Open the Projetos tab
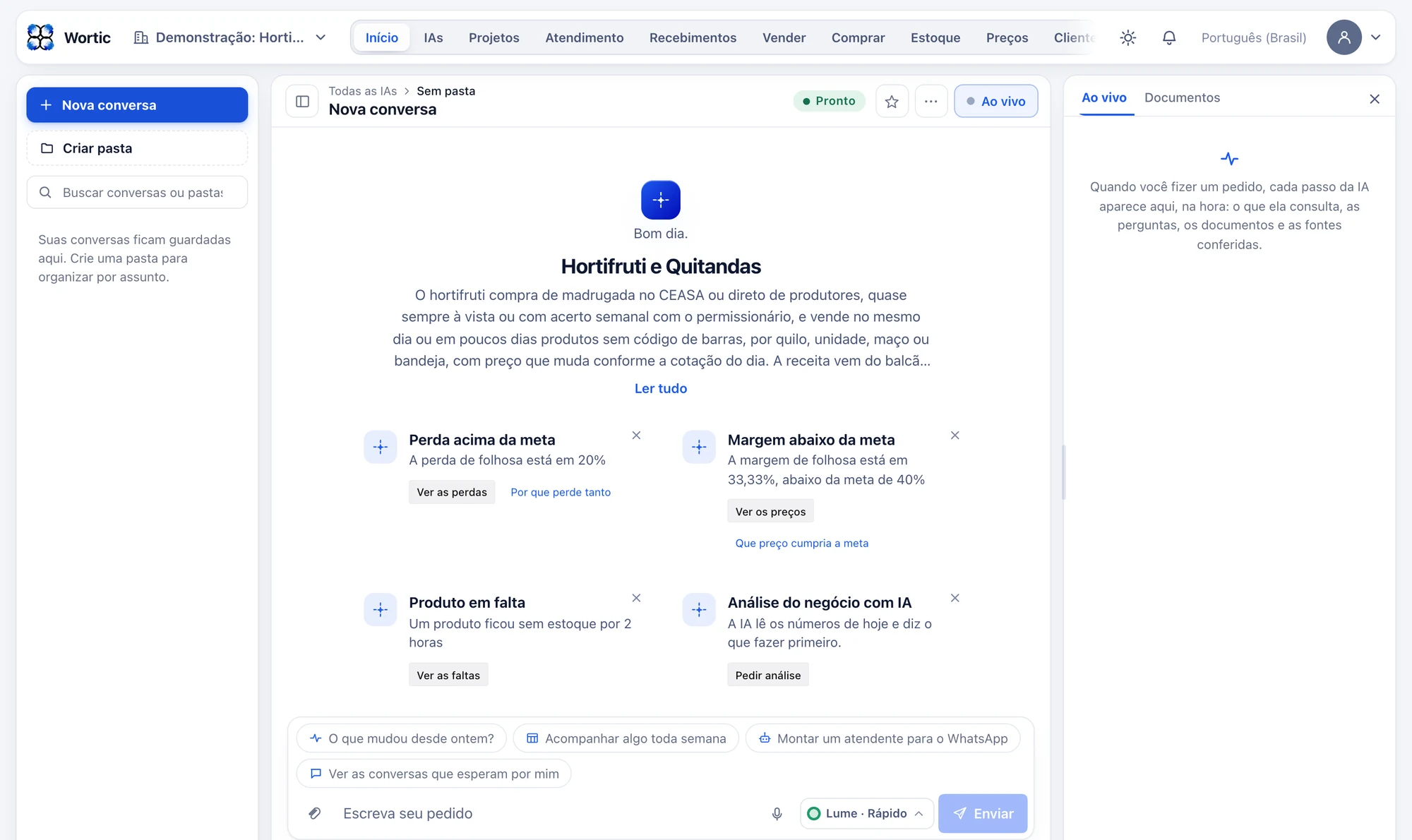This screenshot has width=1412, height=840. point(493,37)
